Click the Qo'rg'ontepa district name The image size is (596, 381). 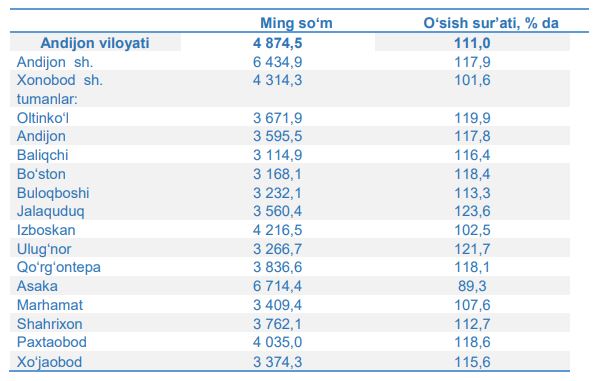pos(59,267)
